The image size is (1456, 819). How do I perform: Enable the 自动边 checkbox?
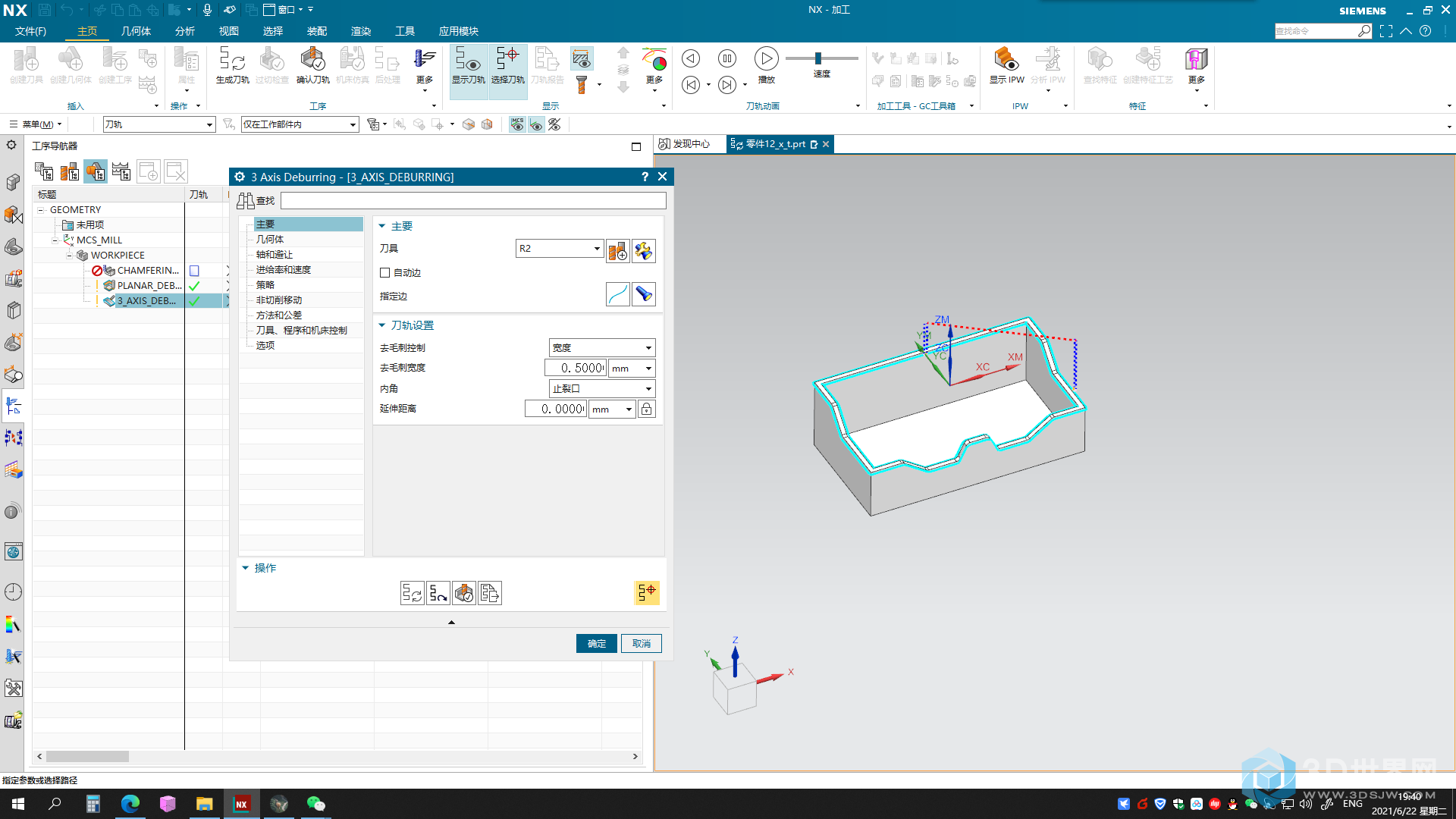(384, 272)
